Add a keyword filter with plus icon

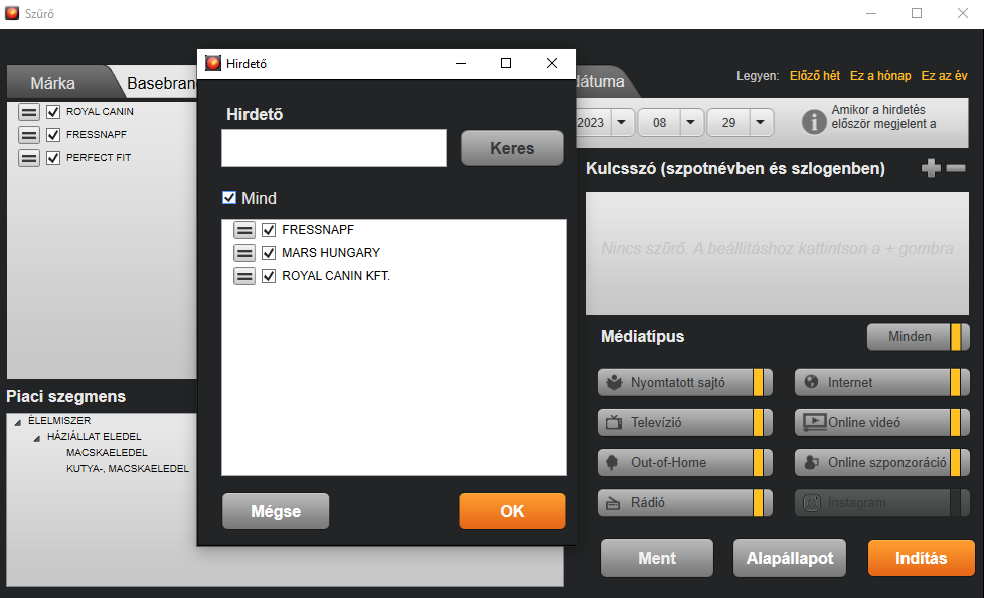931,168
